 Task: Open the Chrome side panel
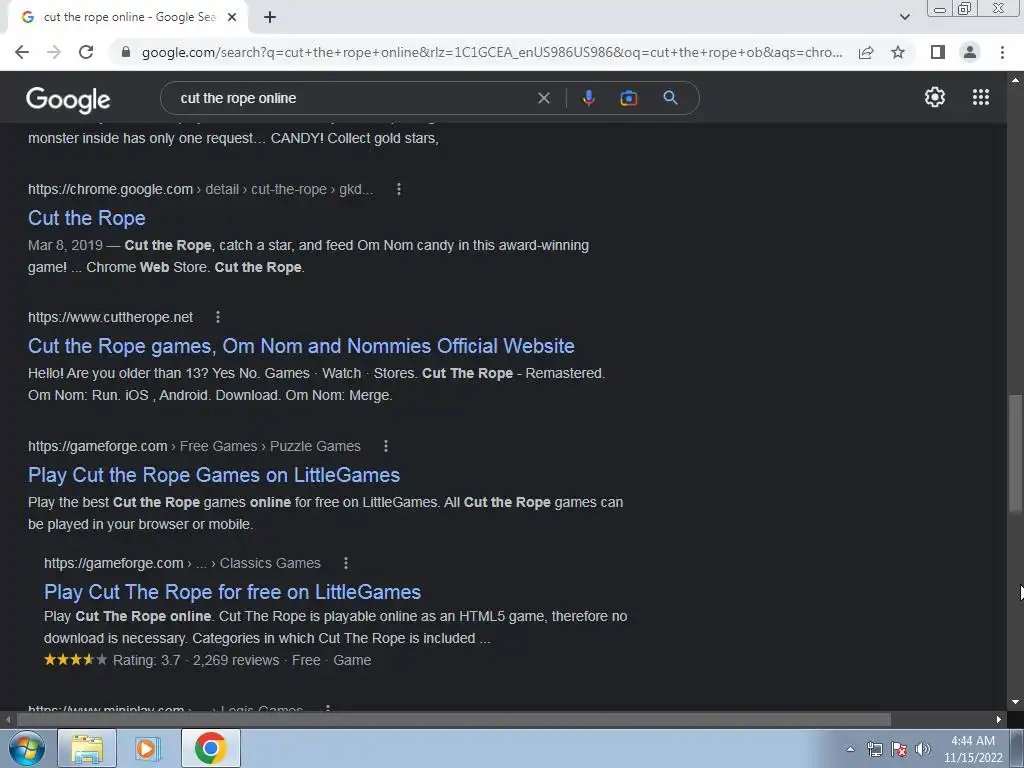938,52
